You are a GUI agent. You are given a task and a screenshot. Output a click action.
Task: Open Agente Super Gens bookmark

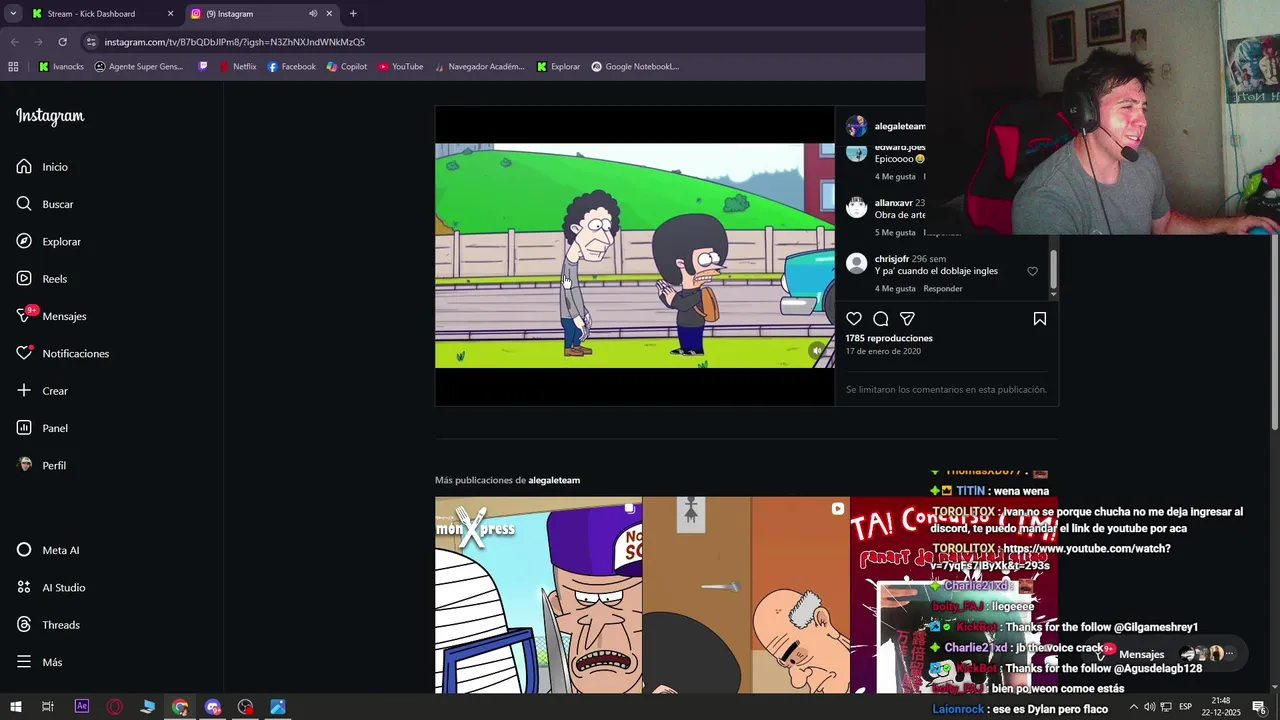coord(139,67)
